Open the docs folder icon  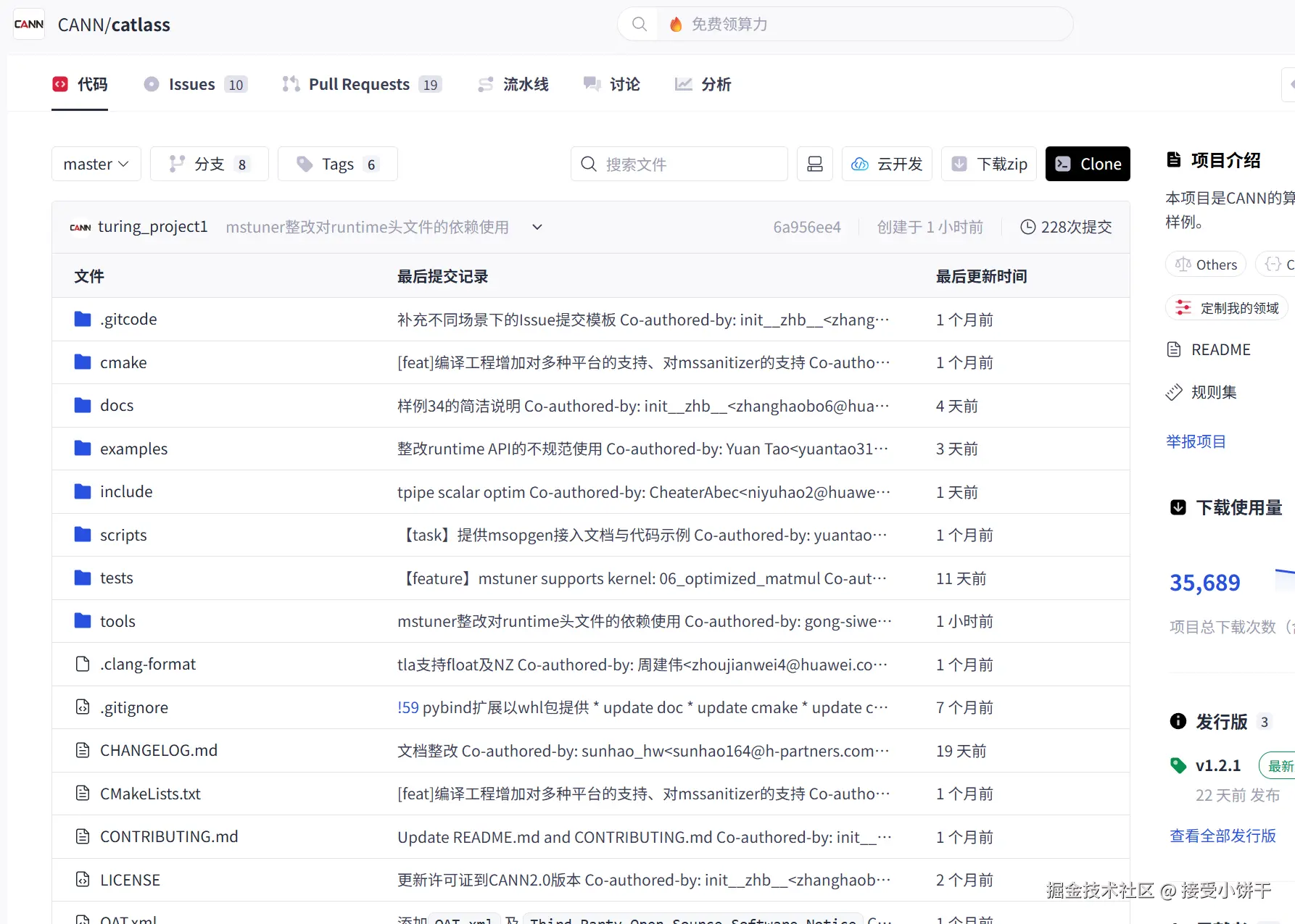pos(83,405)
